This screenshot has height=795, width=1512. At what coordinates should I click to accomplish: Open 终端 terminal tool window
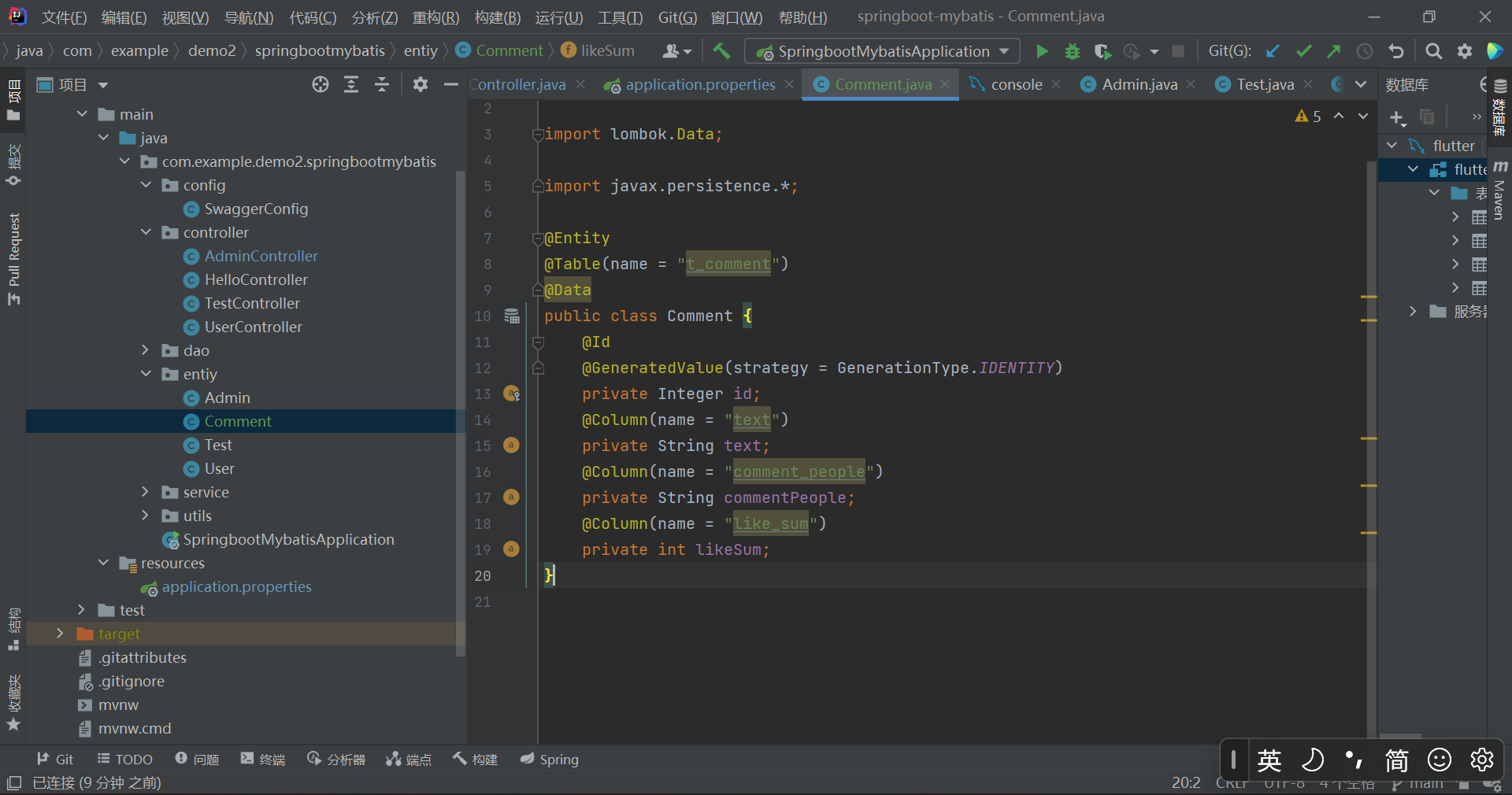coord(262,760)
